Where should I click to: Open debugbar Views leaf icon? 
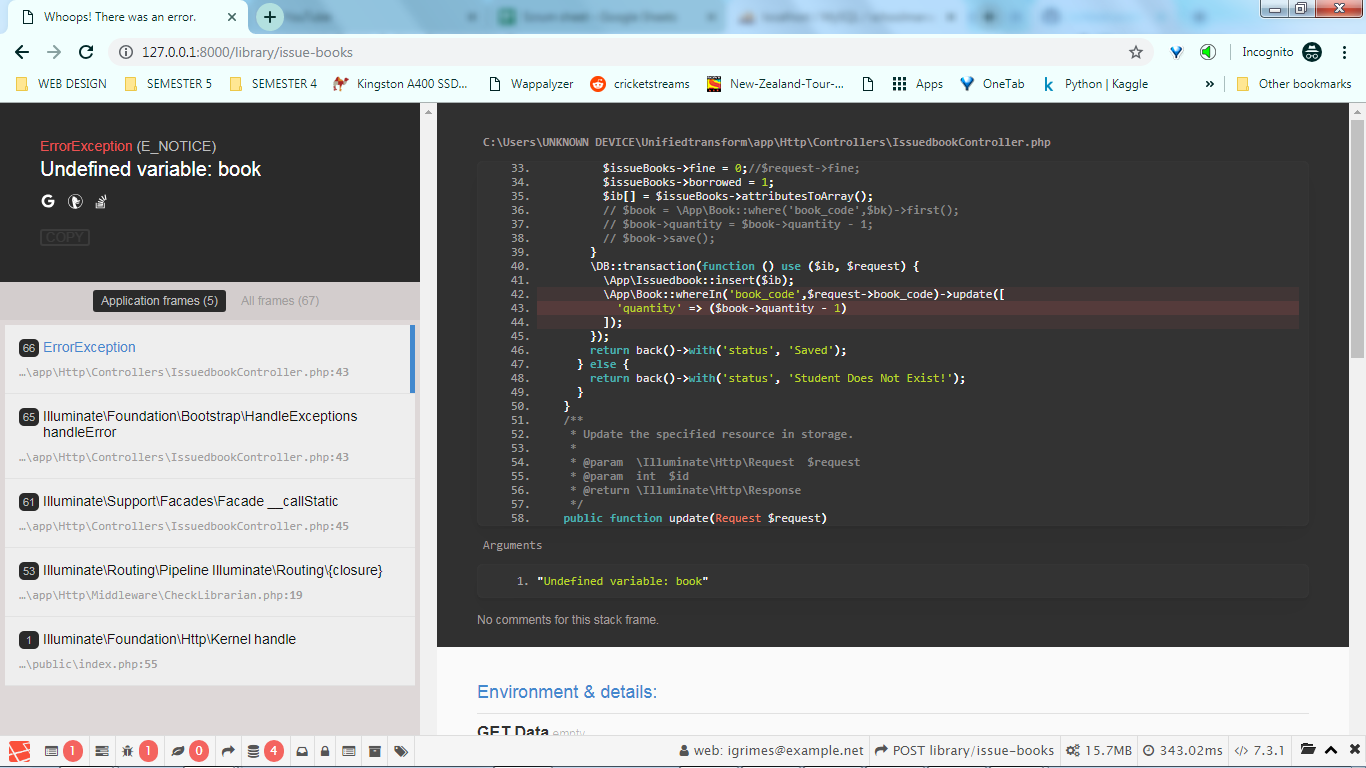click(x=177, y=751)
